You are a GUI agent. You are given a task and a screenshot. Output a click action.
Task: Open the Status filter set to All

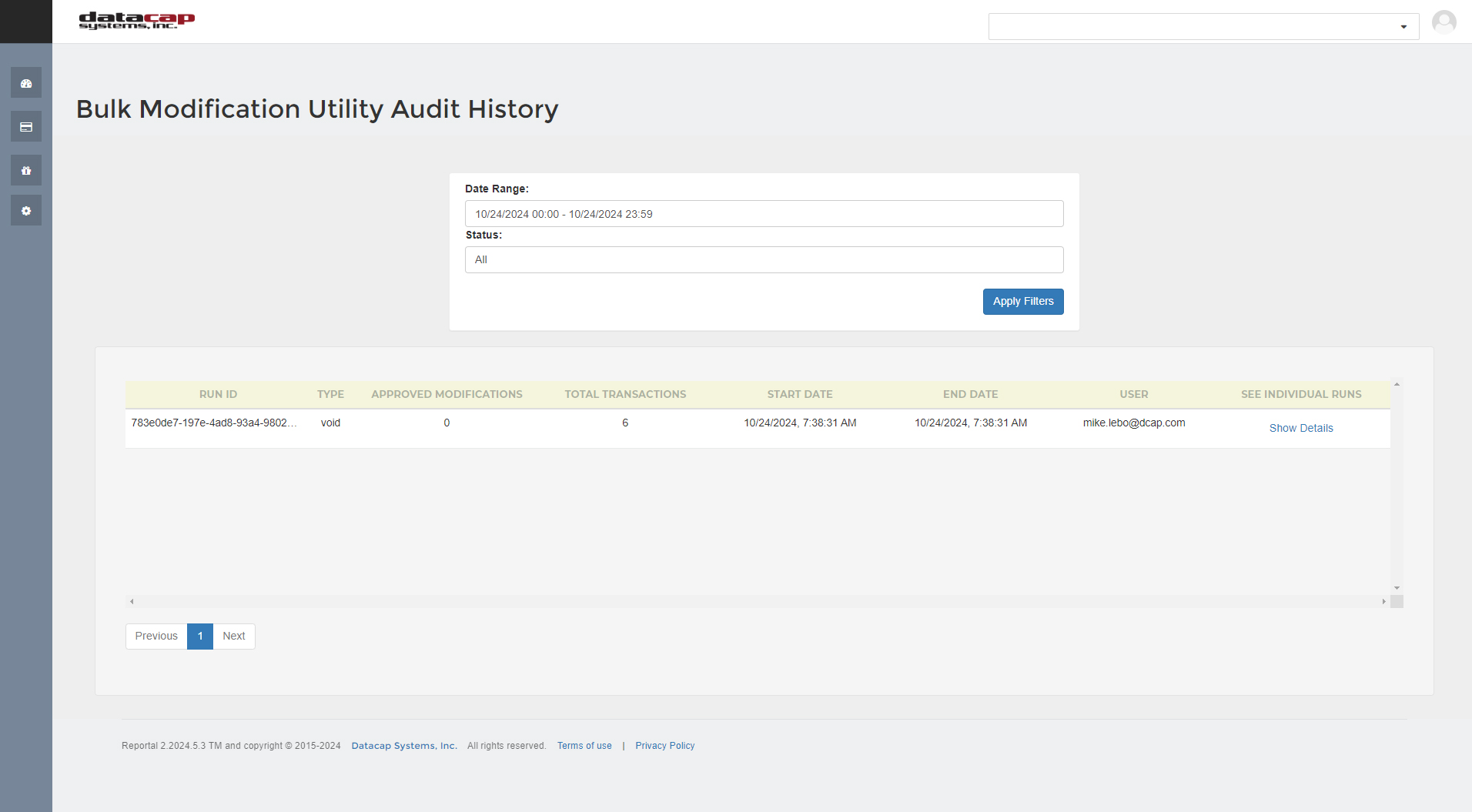pyautogui.click(x=764, y=260)
